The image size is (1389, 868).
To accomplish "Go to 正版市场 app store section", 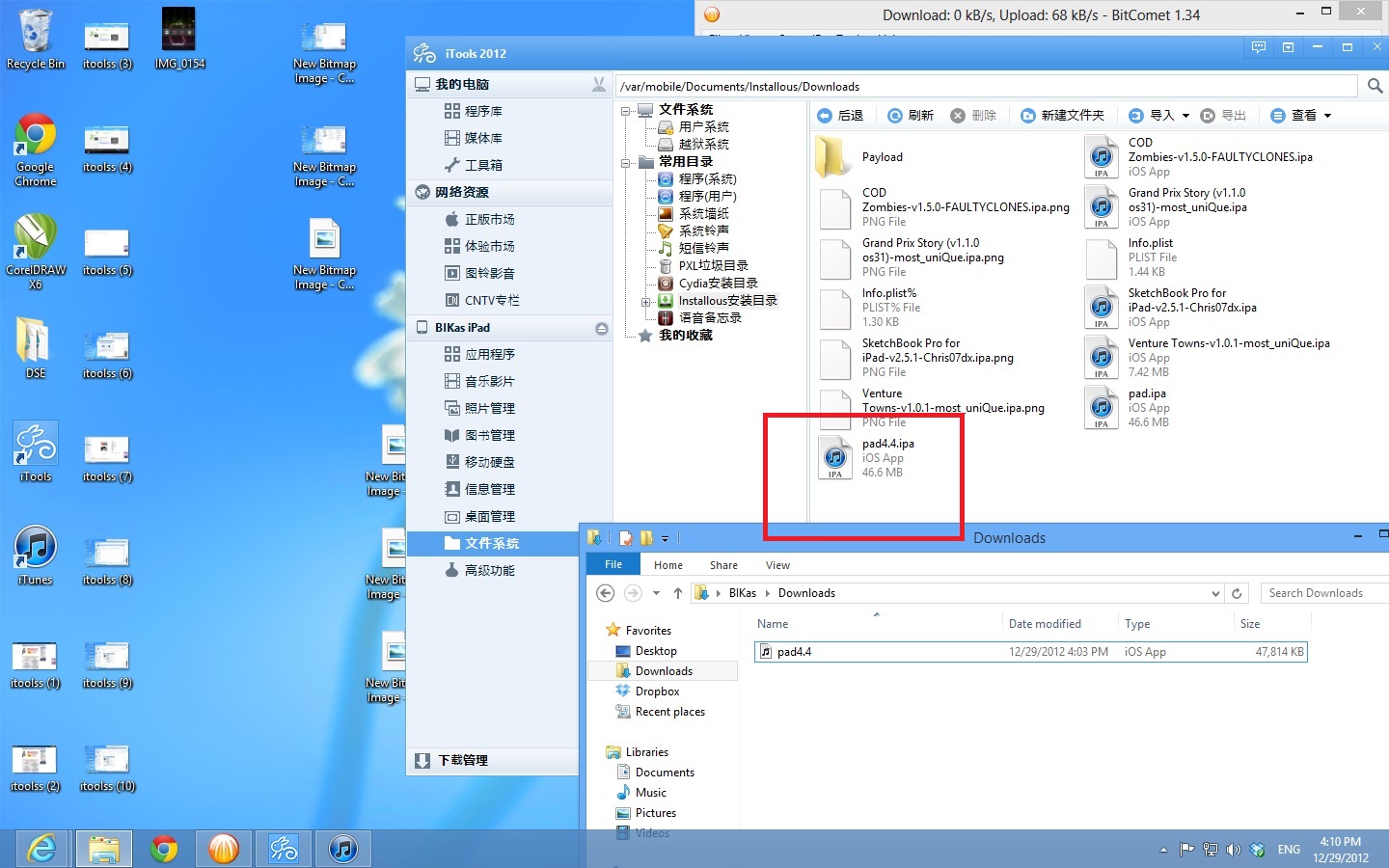I will pyautogui.click(x=479, y=219).
